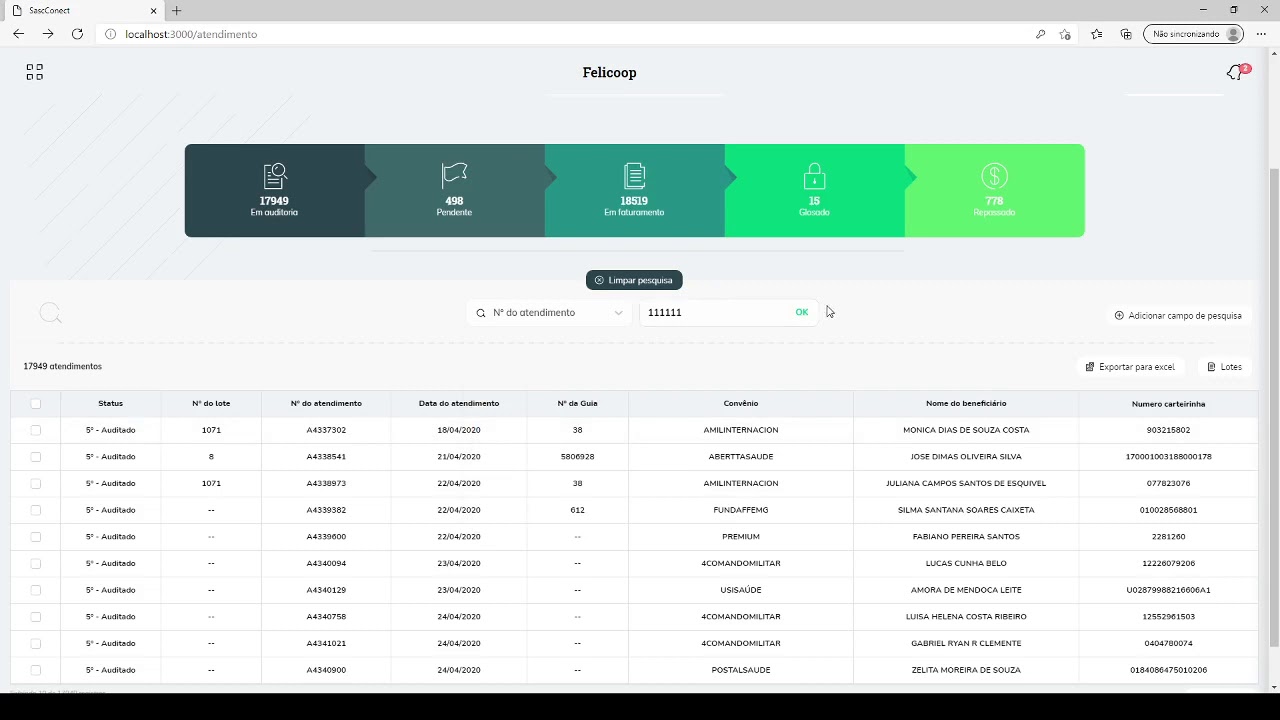Select the Pendente 498 stage

(455, 191)
